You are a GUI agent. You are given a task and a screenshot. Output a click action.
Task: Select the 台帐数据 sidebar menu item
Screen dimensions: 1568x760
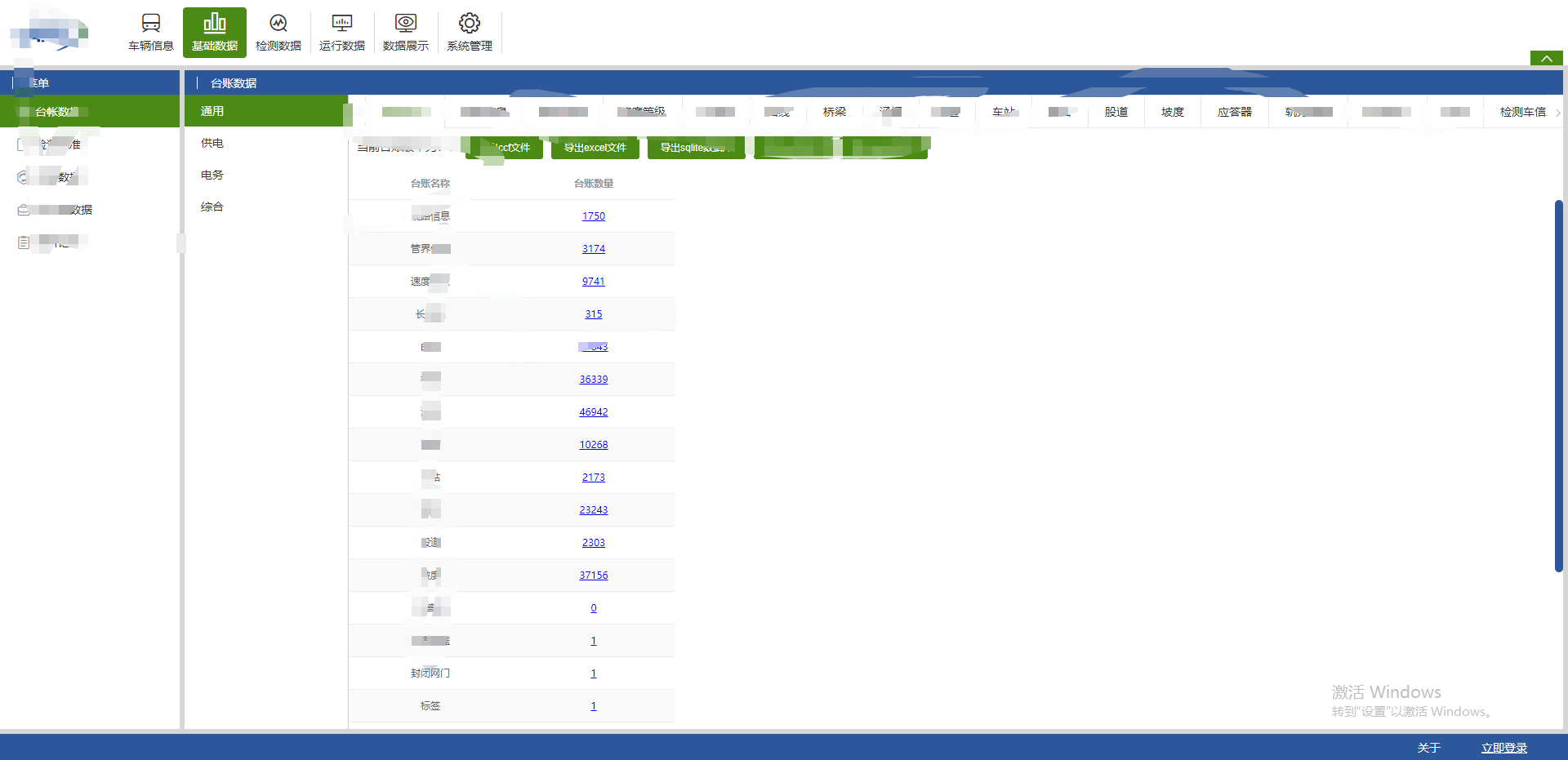[x=90, y=111]
